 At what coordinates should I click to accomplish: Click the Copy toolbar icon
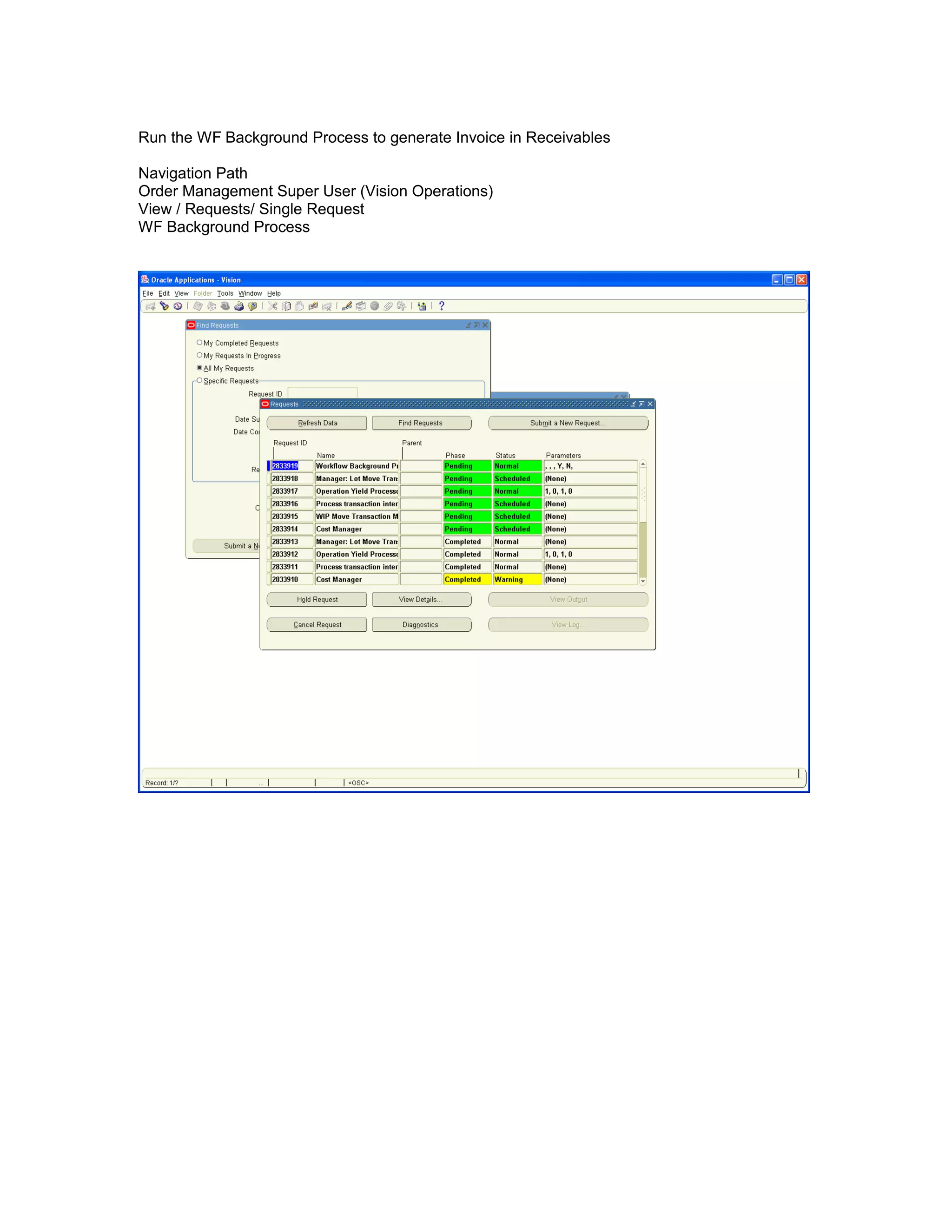point(286,306)
